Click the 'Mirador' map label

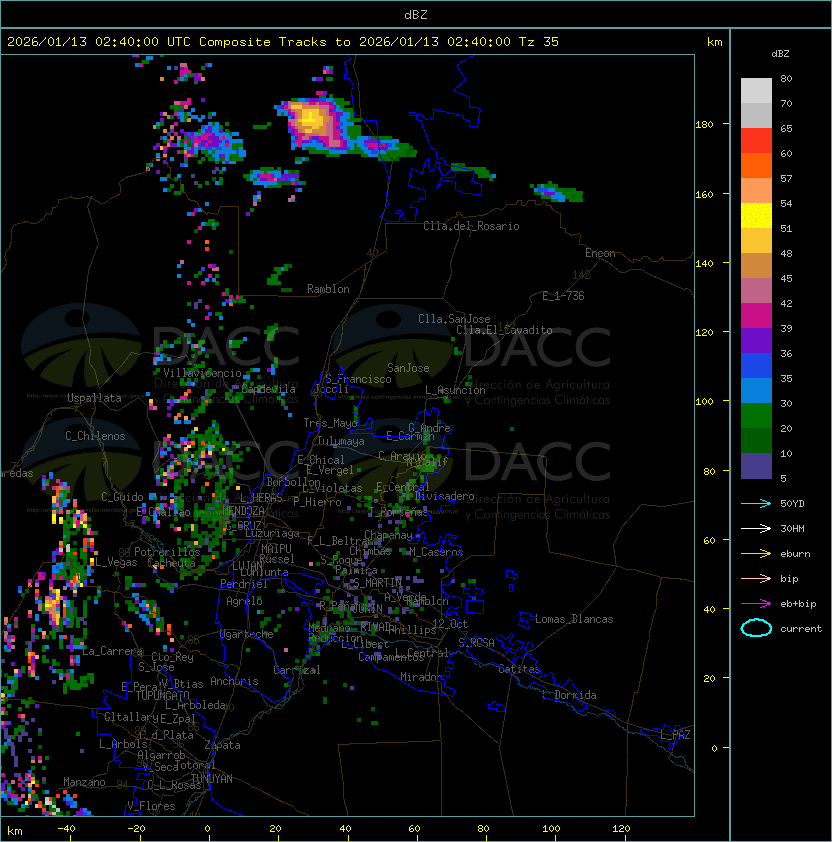pyautogui.click(x=422, y=677)
